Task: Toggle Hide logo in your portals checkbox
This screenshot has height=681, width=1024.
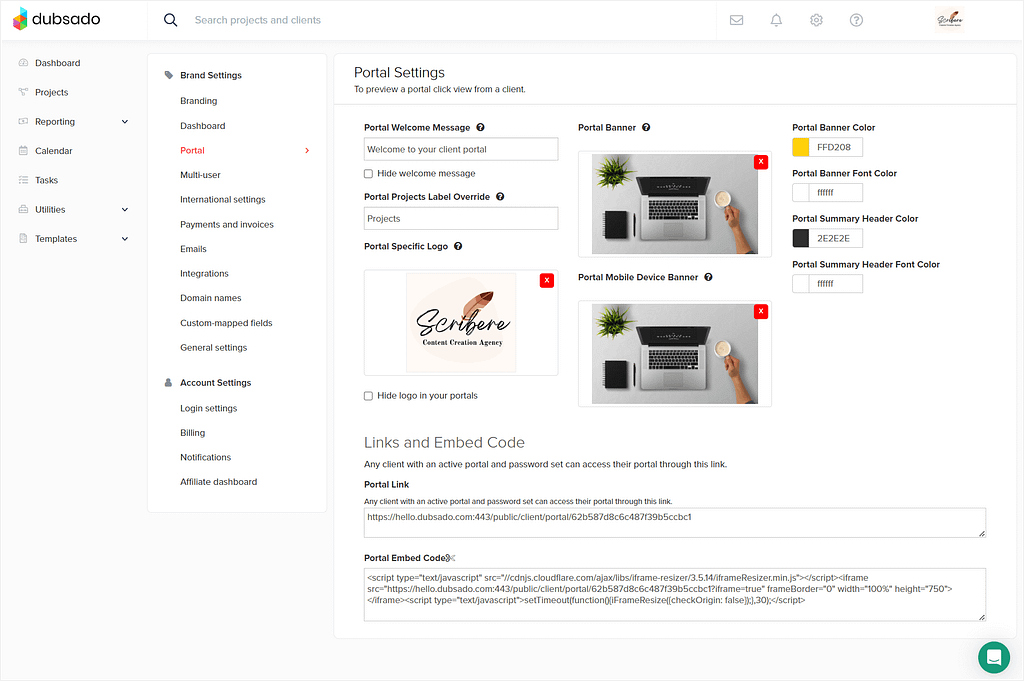Action: [368, 396]
